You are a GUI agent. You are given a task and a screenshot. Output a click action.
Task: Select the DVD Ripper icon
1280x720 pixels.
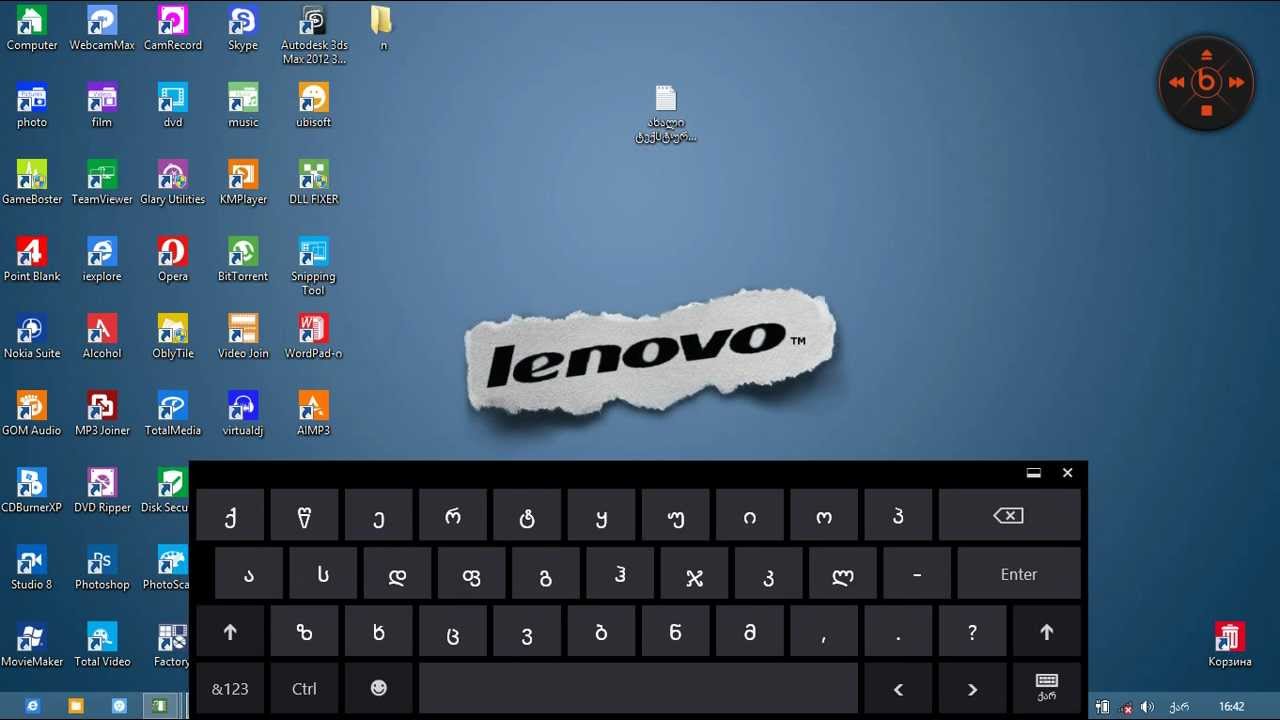[102, 490]
